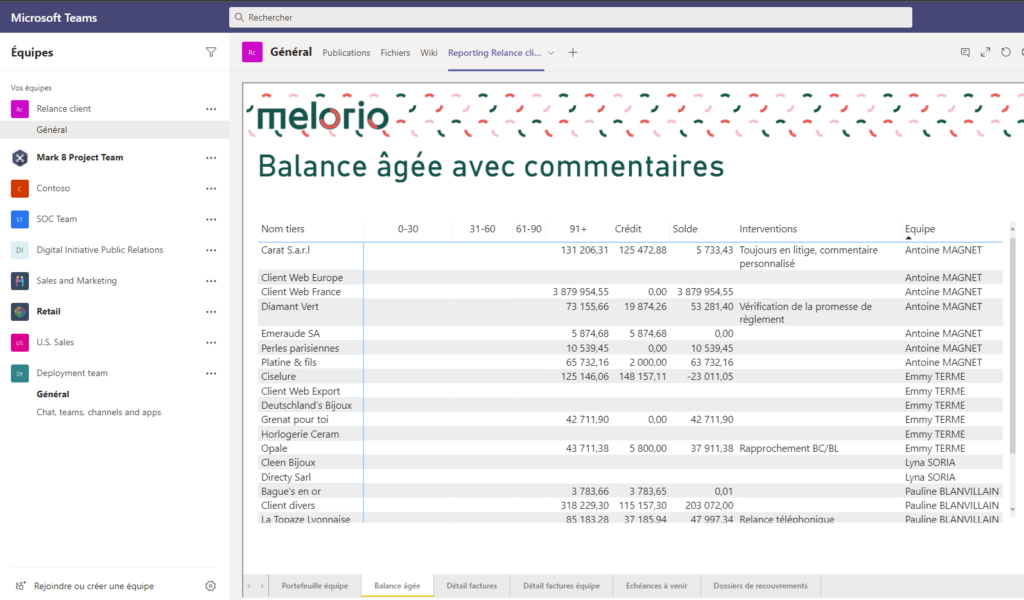Open the teams filter icon
Image resolution: width=1024 pixels, height=600 pixels.
point(211,52)
